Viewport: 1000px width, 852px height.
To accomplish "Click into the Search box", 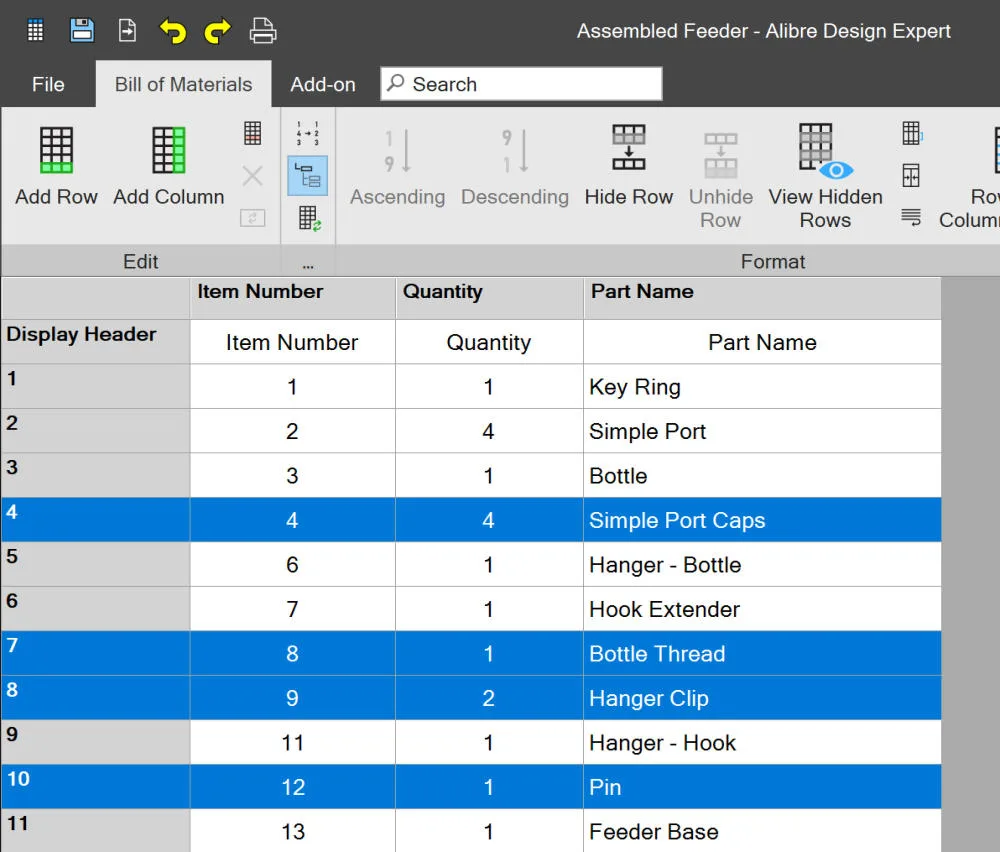I will click(x=522, y=84).
